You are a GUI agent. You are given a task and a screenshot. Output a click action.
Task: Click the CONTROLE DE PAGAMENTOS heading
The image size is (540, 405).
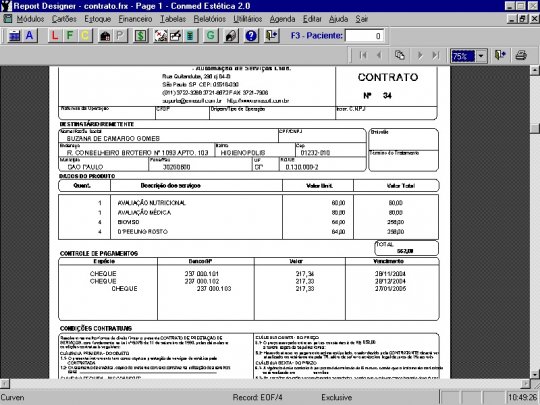pos(99,253)
